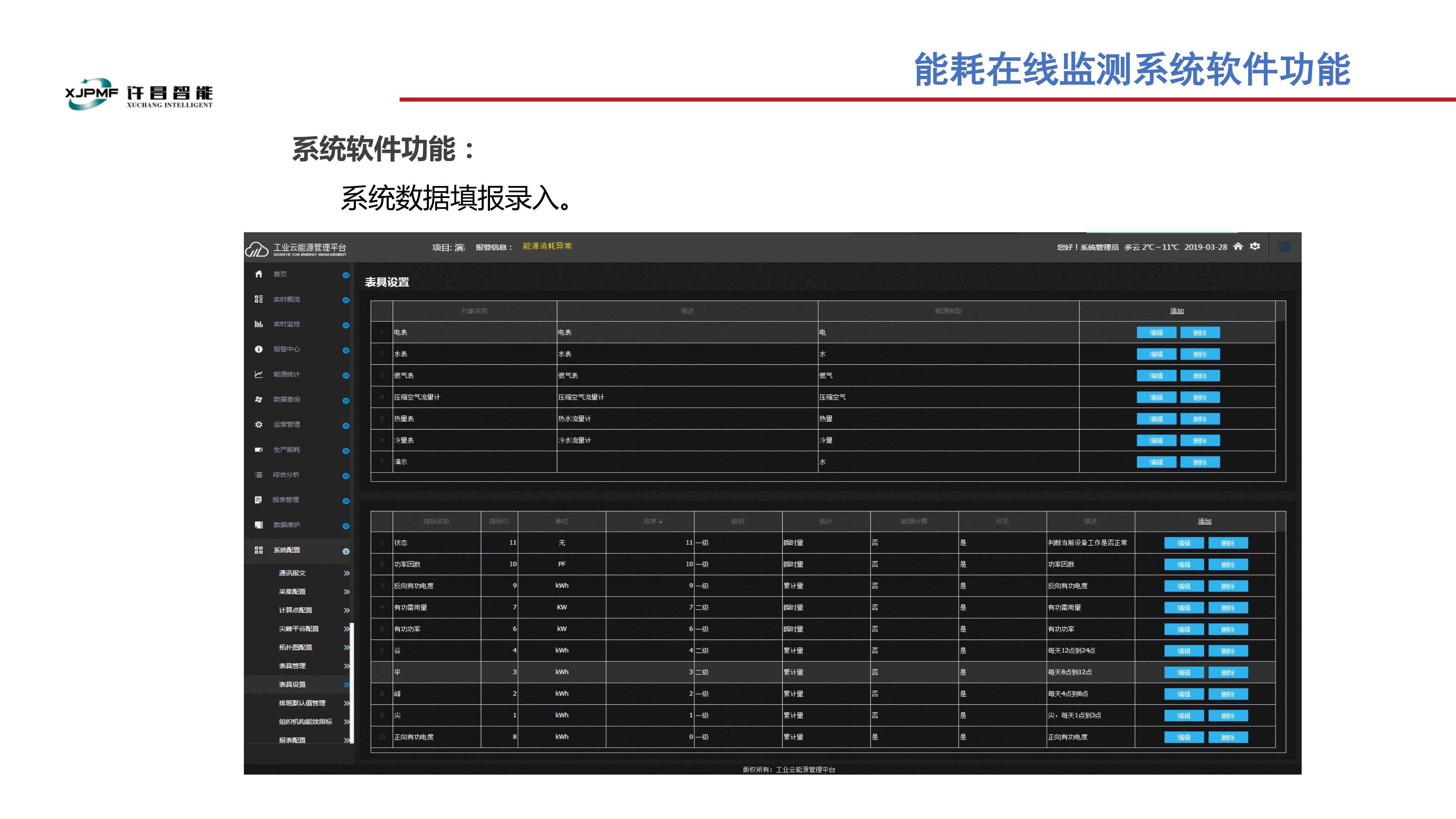This screenshot has width=1456, height=819.
Task: Expand the 实时概览 menu arrow
Action: 346,300
